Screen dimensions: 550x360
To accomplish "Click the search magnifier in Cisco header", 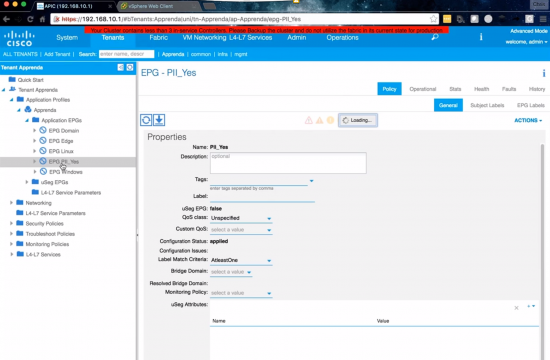I will click(435, 37).
